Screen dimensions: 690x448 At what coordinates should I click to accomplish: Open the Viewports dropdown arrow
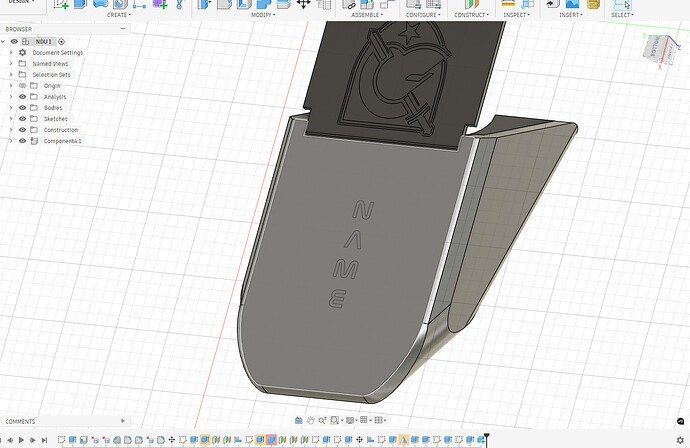pos(385,421)
